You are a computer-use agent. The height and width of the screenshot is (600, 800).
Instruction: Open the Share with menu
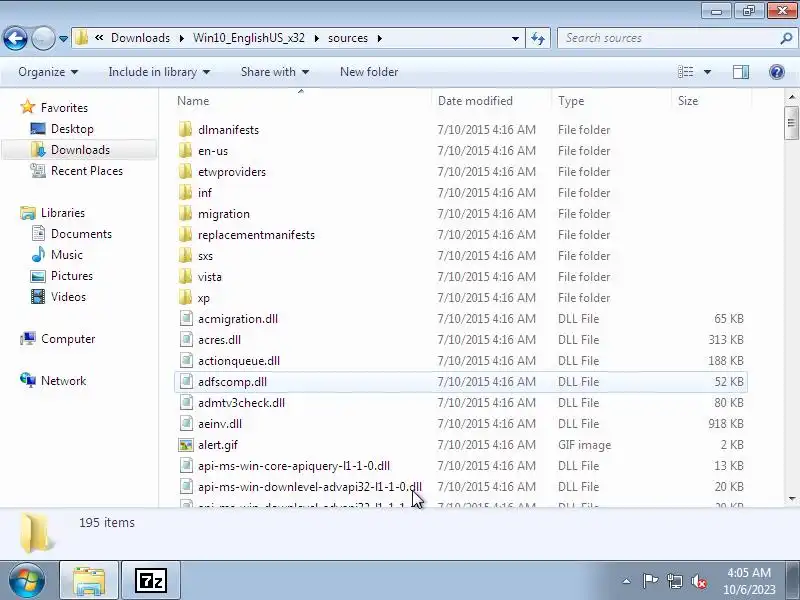click(x=274, y=72)
